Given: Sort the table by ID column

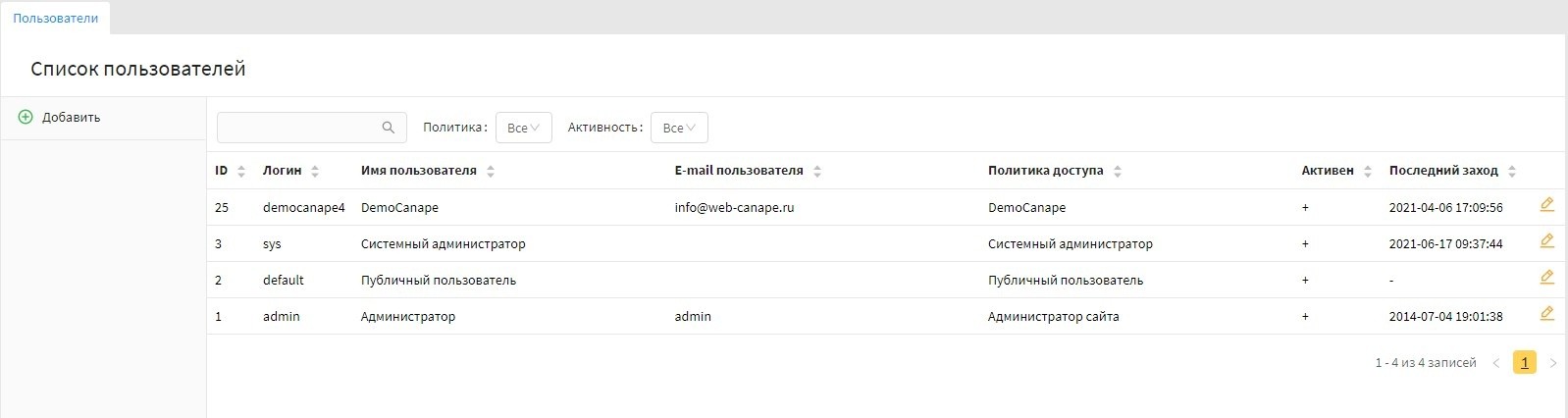Looking at the screenshot, I should click(241, 172).
